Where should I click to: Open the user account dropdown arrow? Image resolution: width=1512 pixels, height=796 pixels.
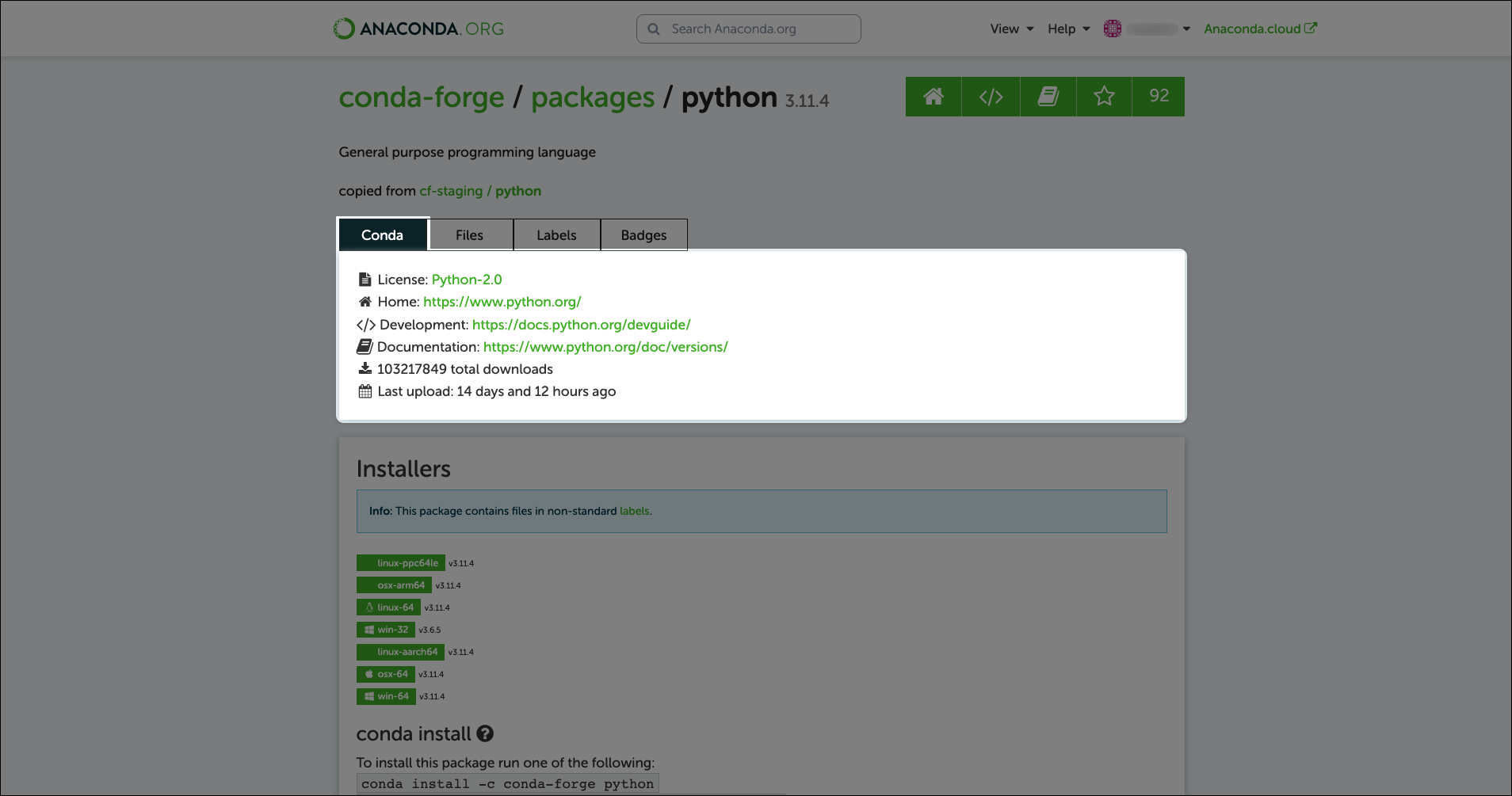coord(1186,29)
